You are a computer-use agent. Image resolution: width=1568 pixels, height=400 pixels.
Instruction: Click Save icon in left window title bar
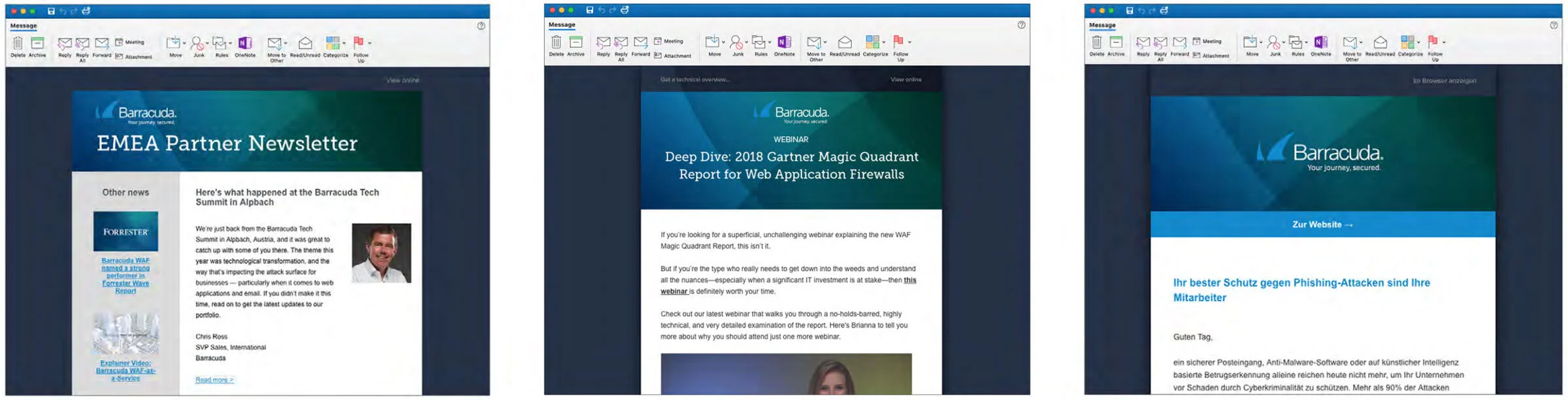pyautogui.click(x=51, y=11)
